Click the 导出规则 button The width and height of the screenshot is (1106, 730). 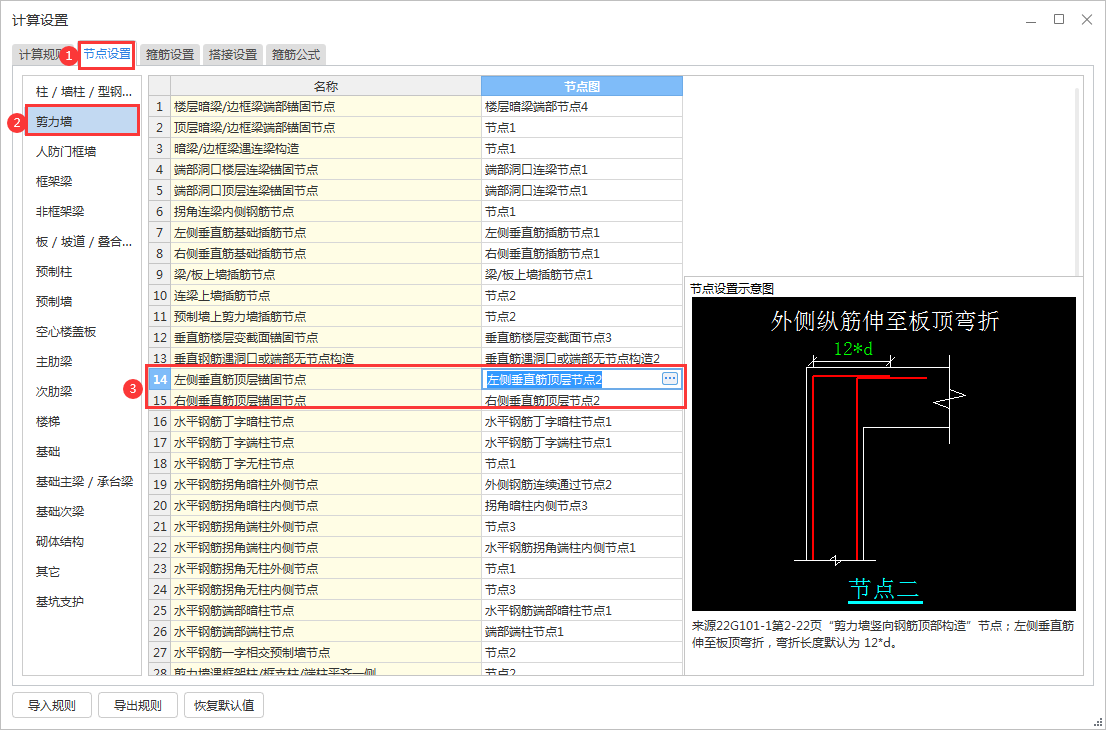point(138,705)
